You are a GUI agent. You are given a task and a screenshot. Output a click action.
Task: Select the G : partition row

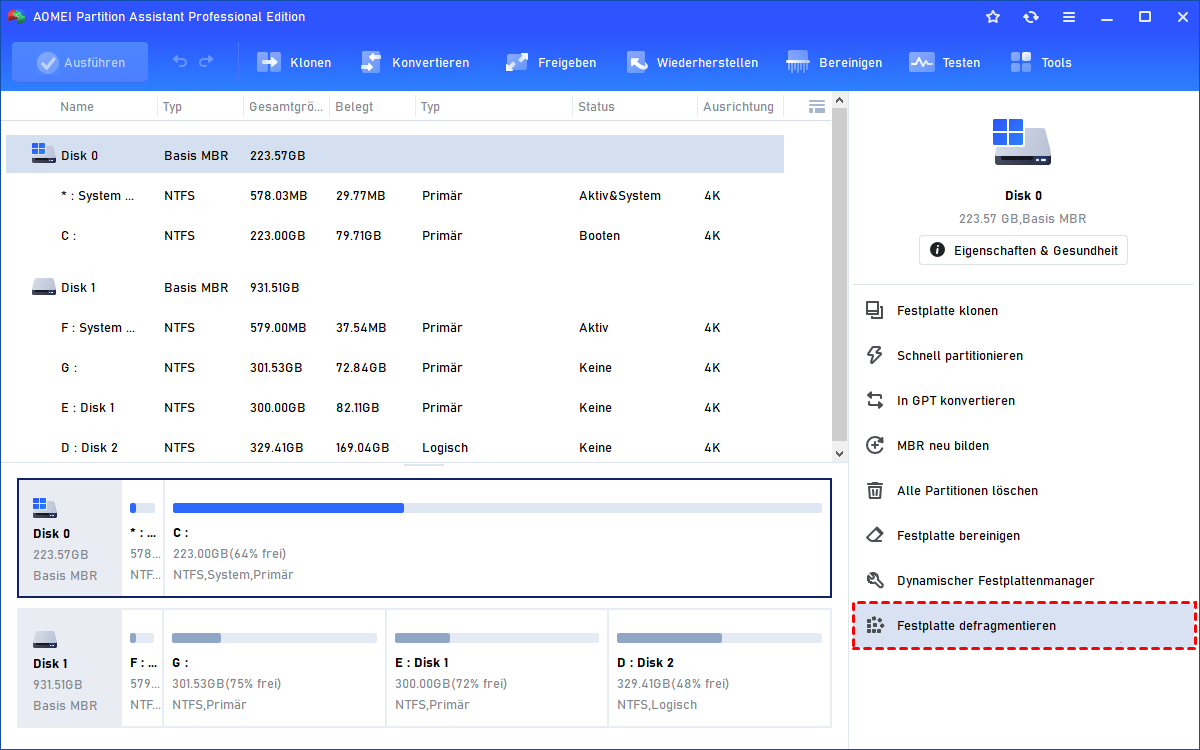395,368
